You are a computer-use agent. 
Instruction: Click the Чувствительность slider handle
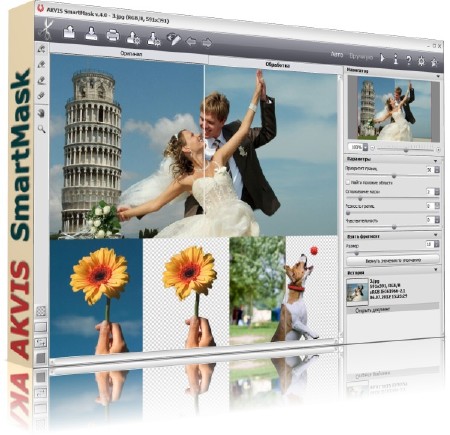coord(394,227)
